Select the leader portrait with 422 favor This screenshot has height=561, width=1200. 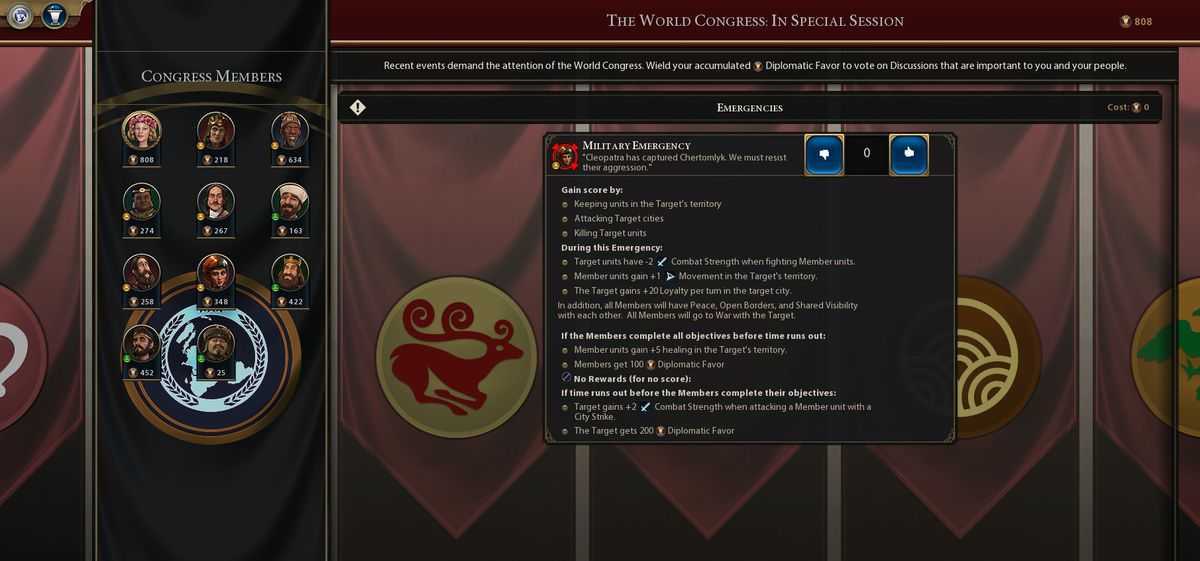click(x=290, y=272)
